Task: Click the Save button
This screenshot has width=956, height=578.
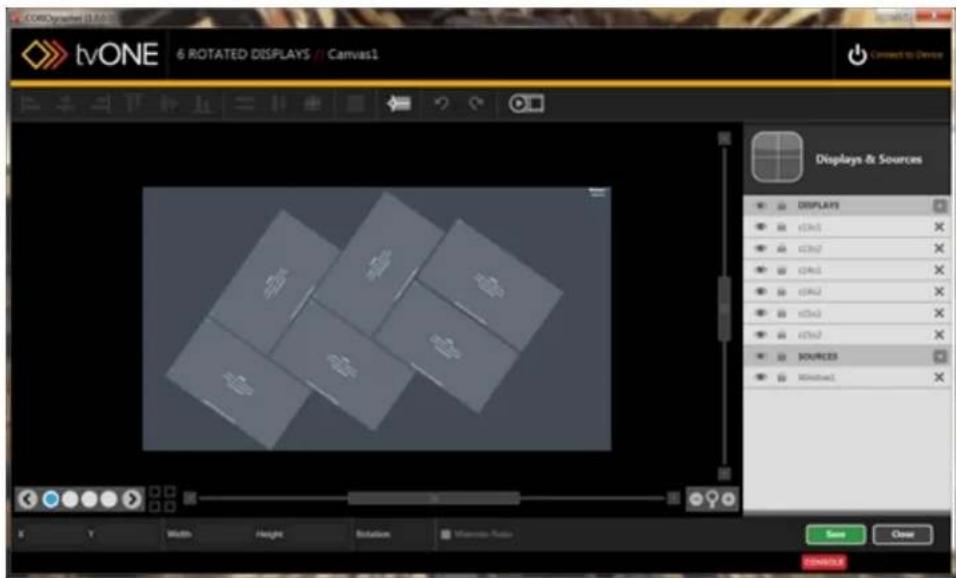Action: (835, 535)
